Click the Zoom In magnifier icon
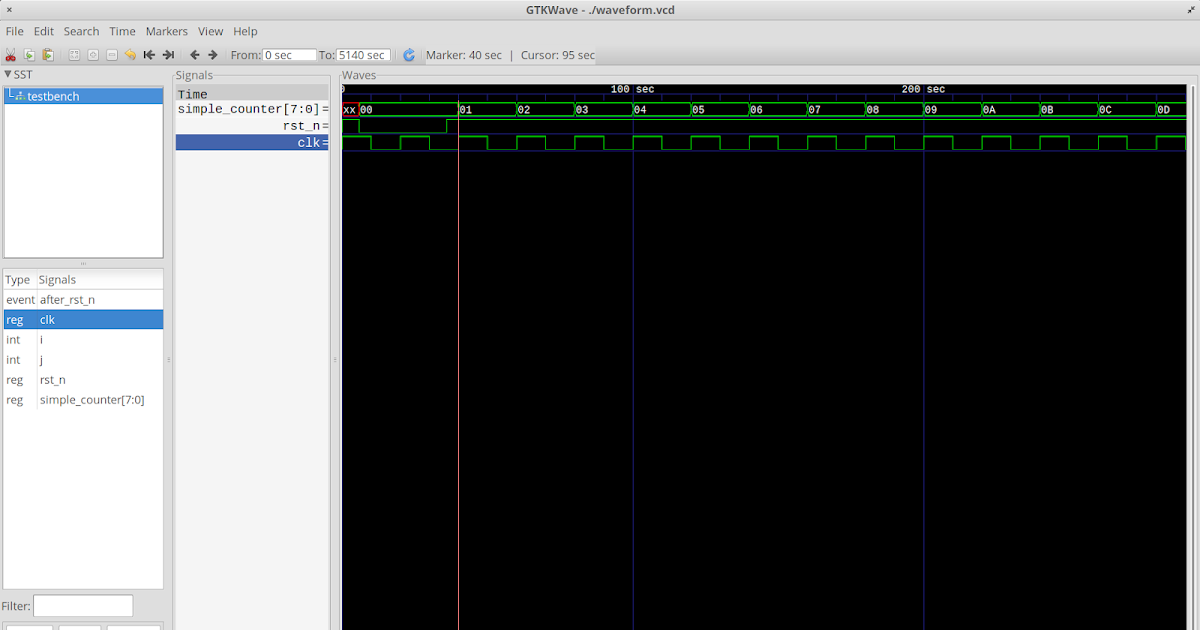Screen dimensions: 1200x630 (x=92, y=55)
